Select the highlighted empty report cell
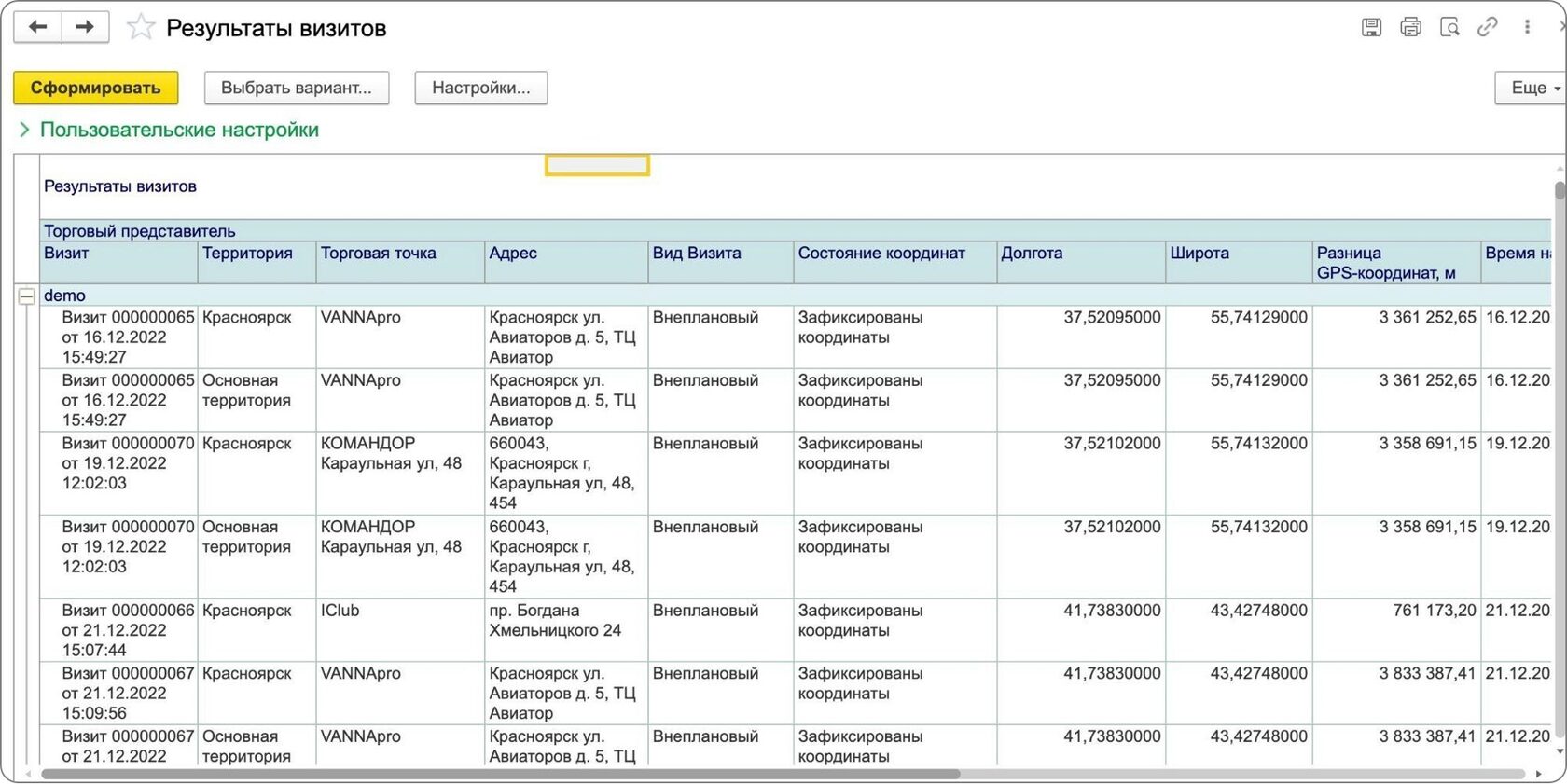 click(597, 165)
